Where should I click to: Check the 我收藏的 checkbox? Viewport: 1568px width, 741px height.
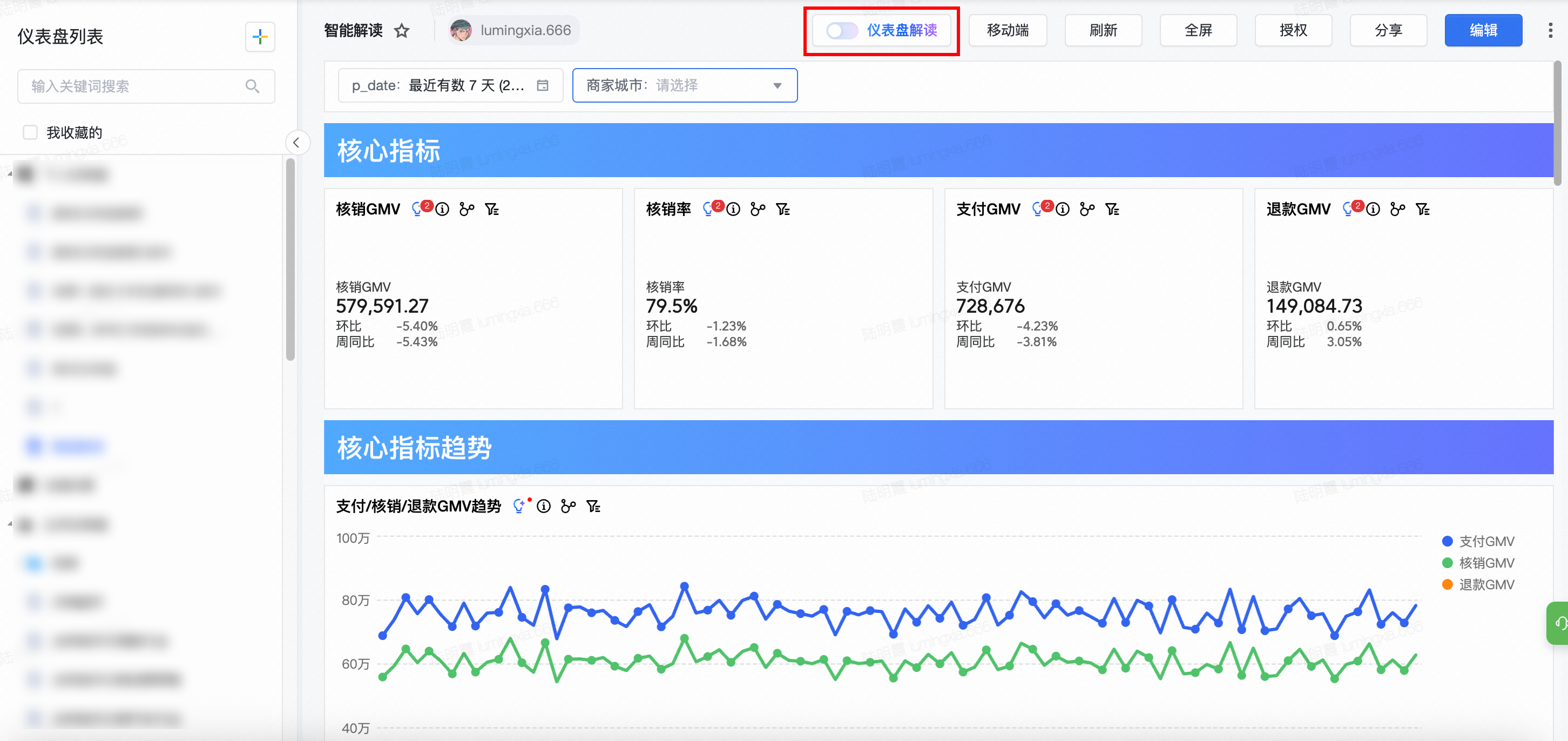(x=30, y=132)
